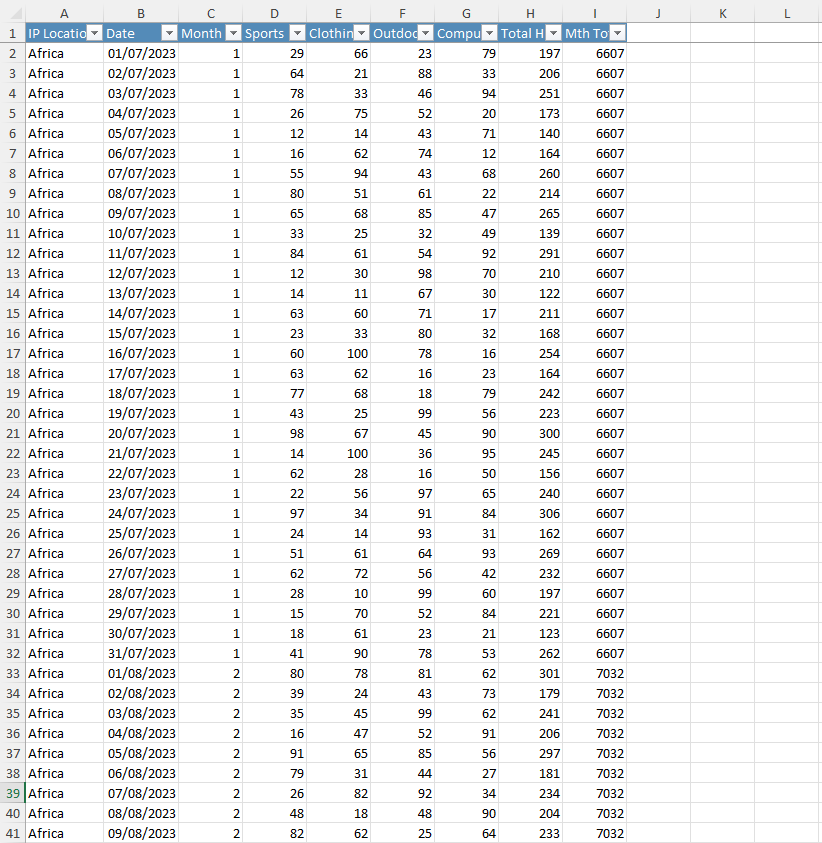The width and height of the screenshot is (822, 843).
Task: Select column K header
Action: [722, 13]
